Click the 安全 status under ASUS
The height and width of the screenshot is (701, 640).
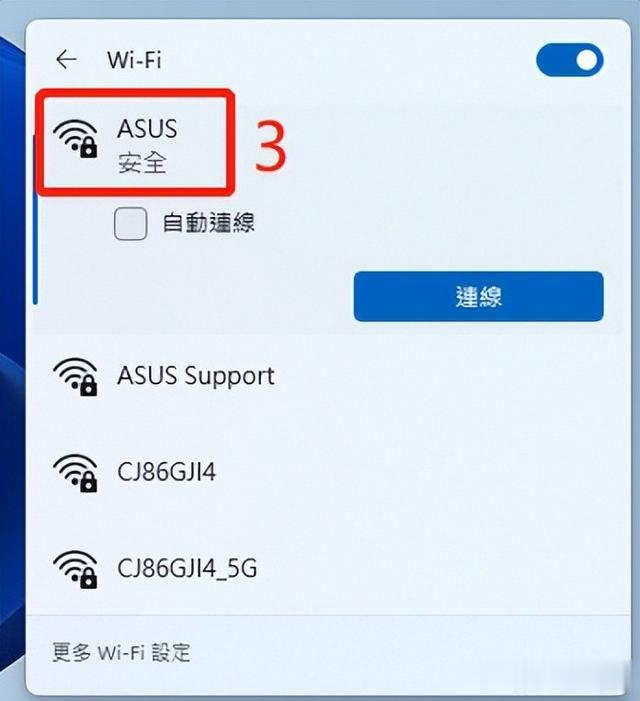tap(143, 162)
